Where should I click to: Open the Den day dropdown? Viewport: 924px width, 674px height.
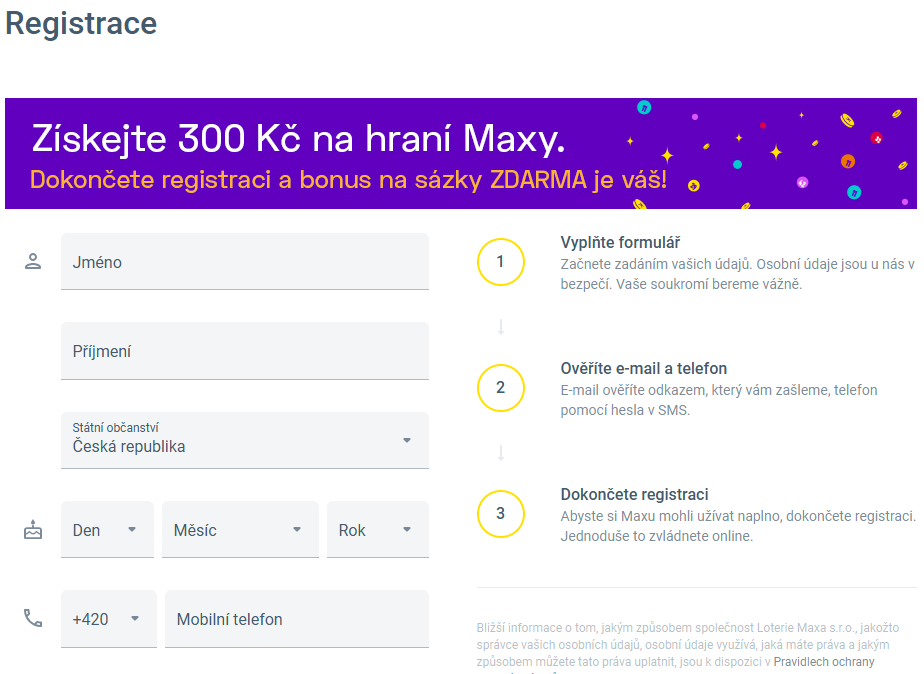pyautogui.click(x=107, y=530)
